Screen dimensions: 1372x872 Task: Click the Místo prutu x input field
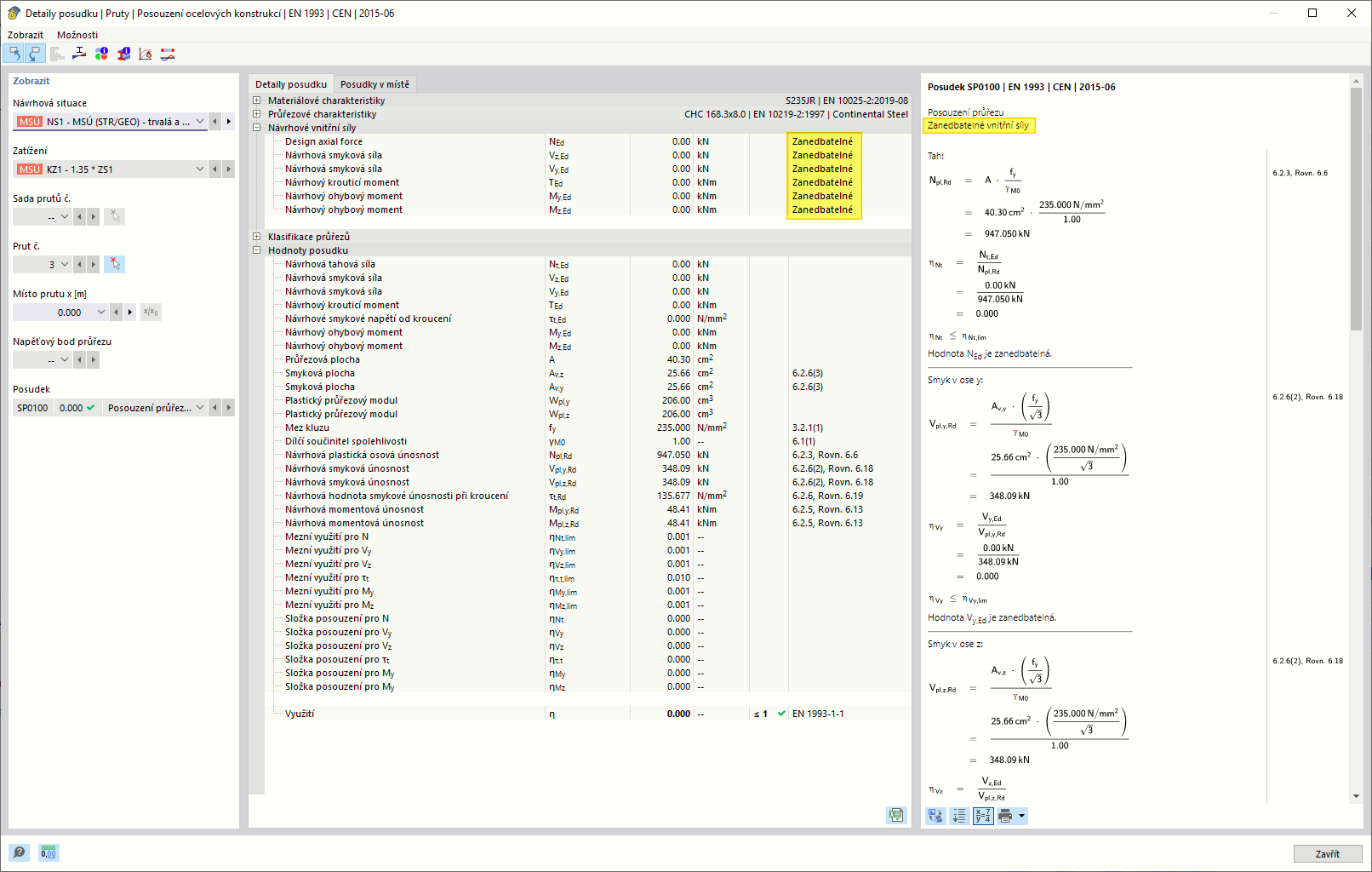[60, 313]
